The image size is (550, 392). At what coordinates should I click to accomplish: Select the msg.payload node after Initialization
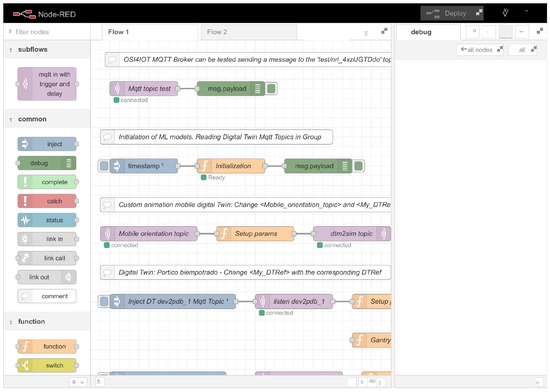coord(318,166)
